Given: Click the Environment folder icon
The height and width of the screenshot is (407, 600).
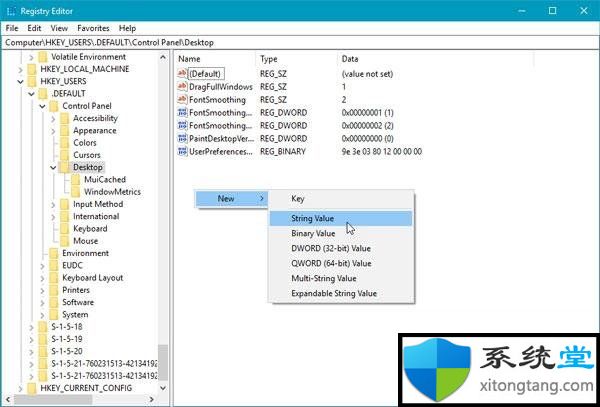Looking at the screenshot, I should tap(54, 253).
